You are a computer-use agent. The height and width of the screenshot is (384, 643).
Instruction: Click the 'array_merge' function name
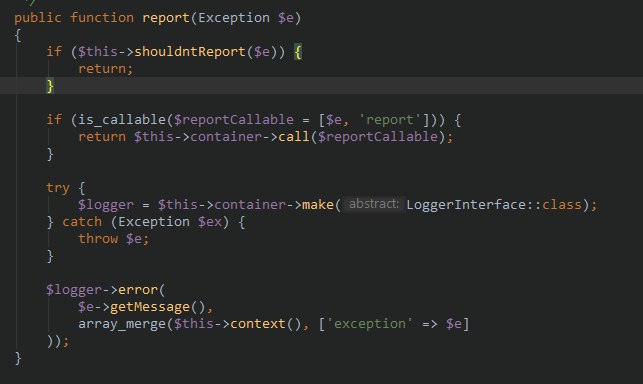(122, 324)
